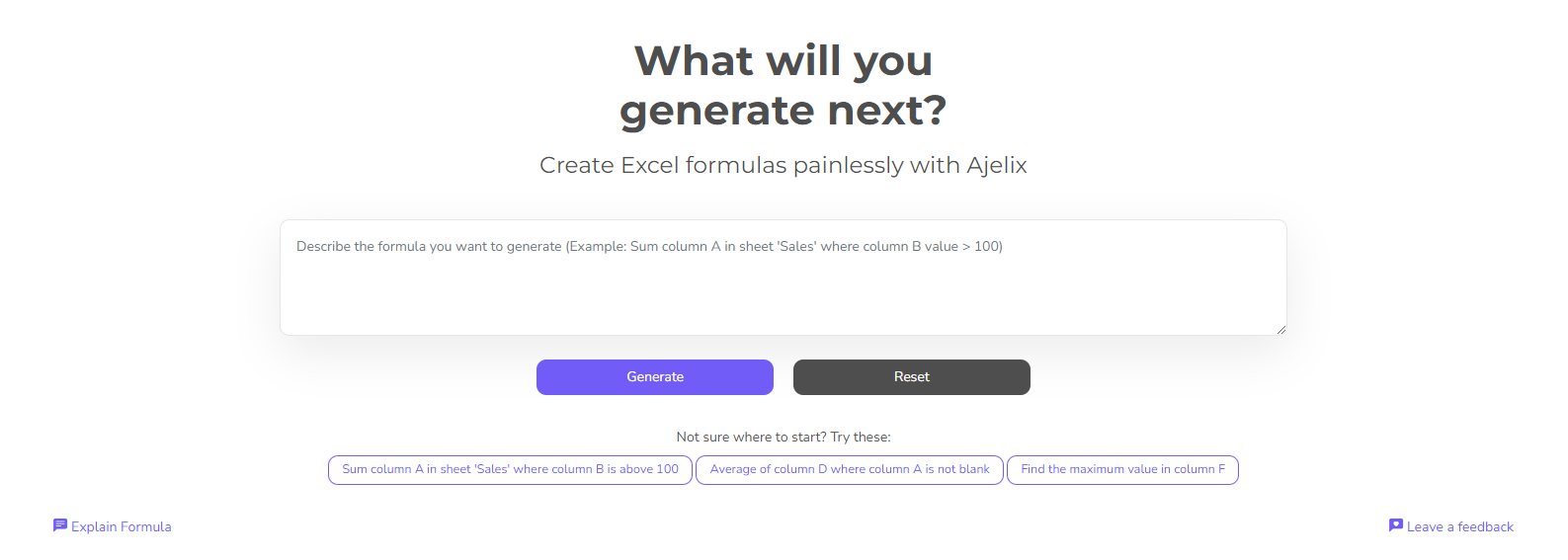Image resolution: width=1568 pixels, height=560 pixels.
Task: Click the 'Try these:' label above the suggestions
Action: point(861,437)
